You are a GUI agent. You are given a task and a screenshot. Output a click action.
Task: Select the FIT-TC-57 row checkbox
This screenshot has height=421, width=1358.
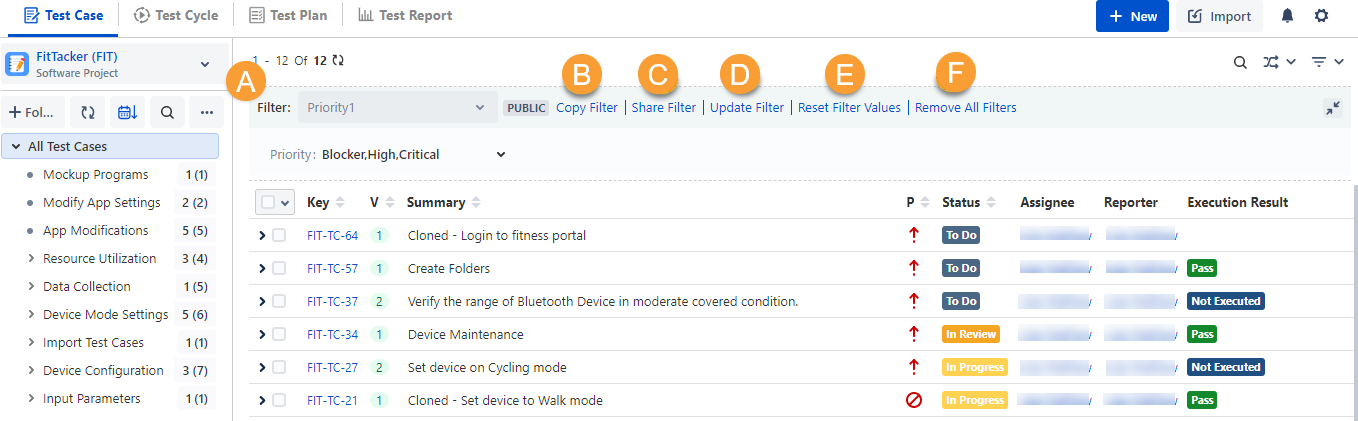(279, 268)
